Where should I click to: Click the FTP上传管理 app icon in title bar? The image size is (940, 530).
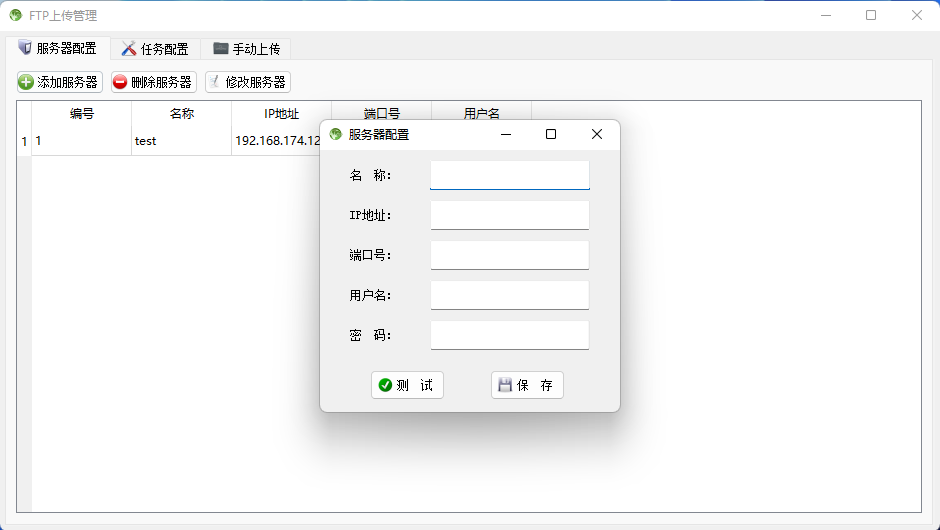click(16, 15)
